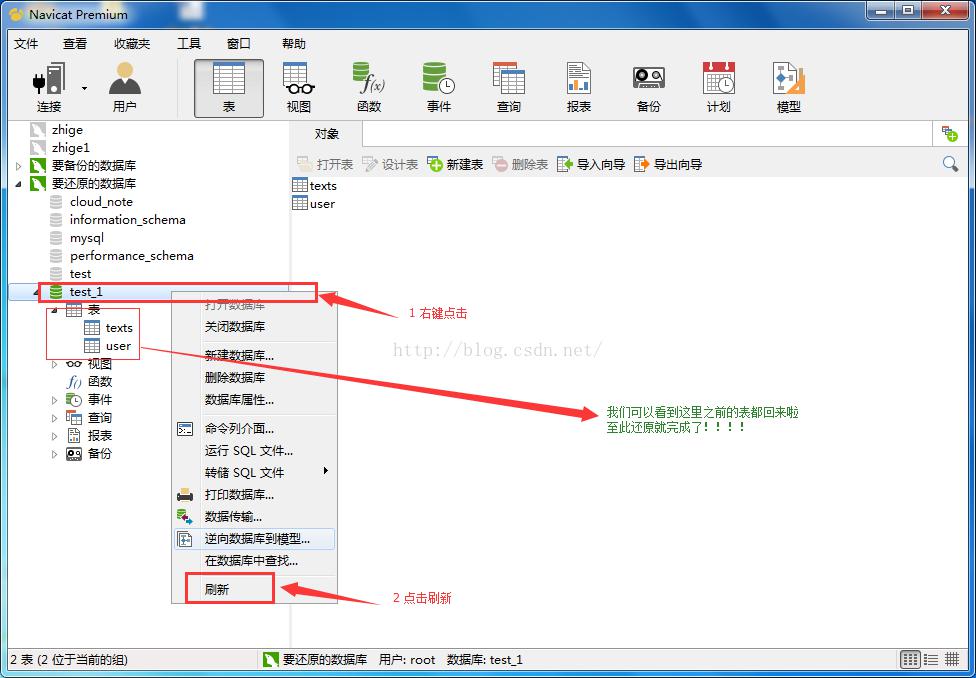The width and height of the screenshot is (976, 678).
Task: Choose 逆向数据库到模型... in the context menu
Action: coord(254,539)
